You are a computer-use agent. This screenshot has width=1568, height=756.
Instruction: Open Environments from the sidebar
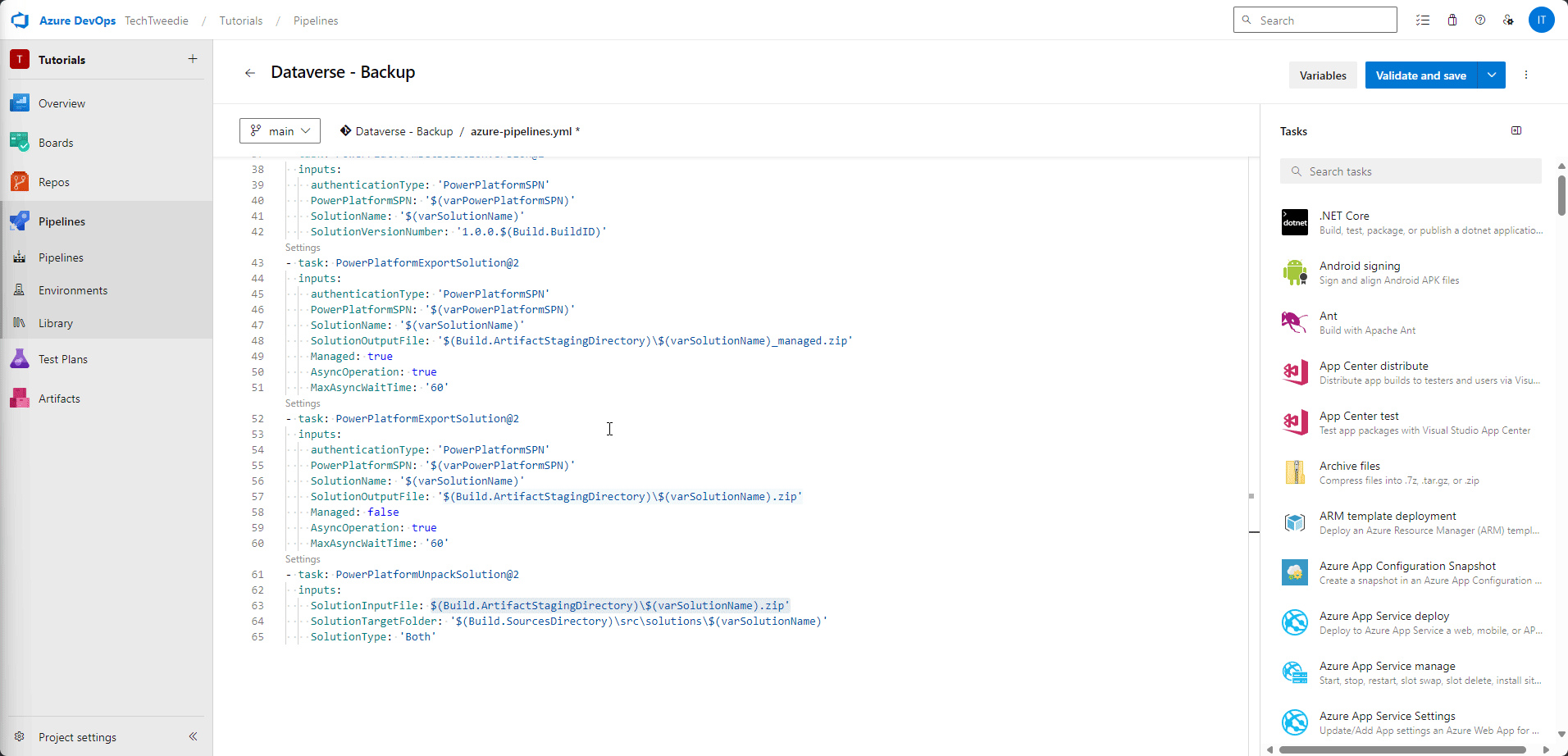tap(73, 289)
